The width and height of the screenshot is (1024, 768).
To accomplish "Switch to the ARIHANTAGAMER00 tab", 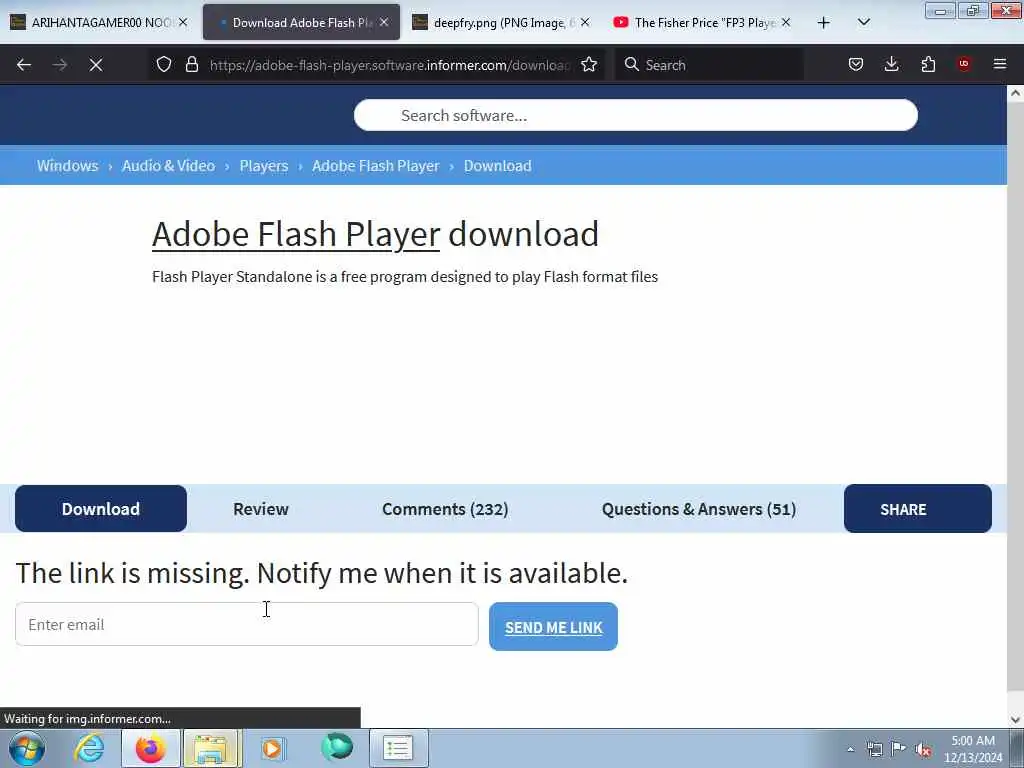I will [100, 22].
